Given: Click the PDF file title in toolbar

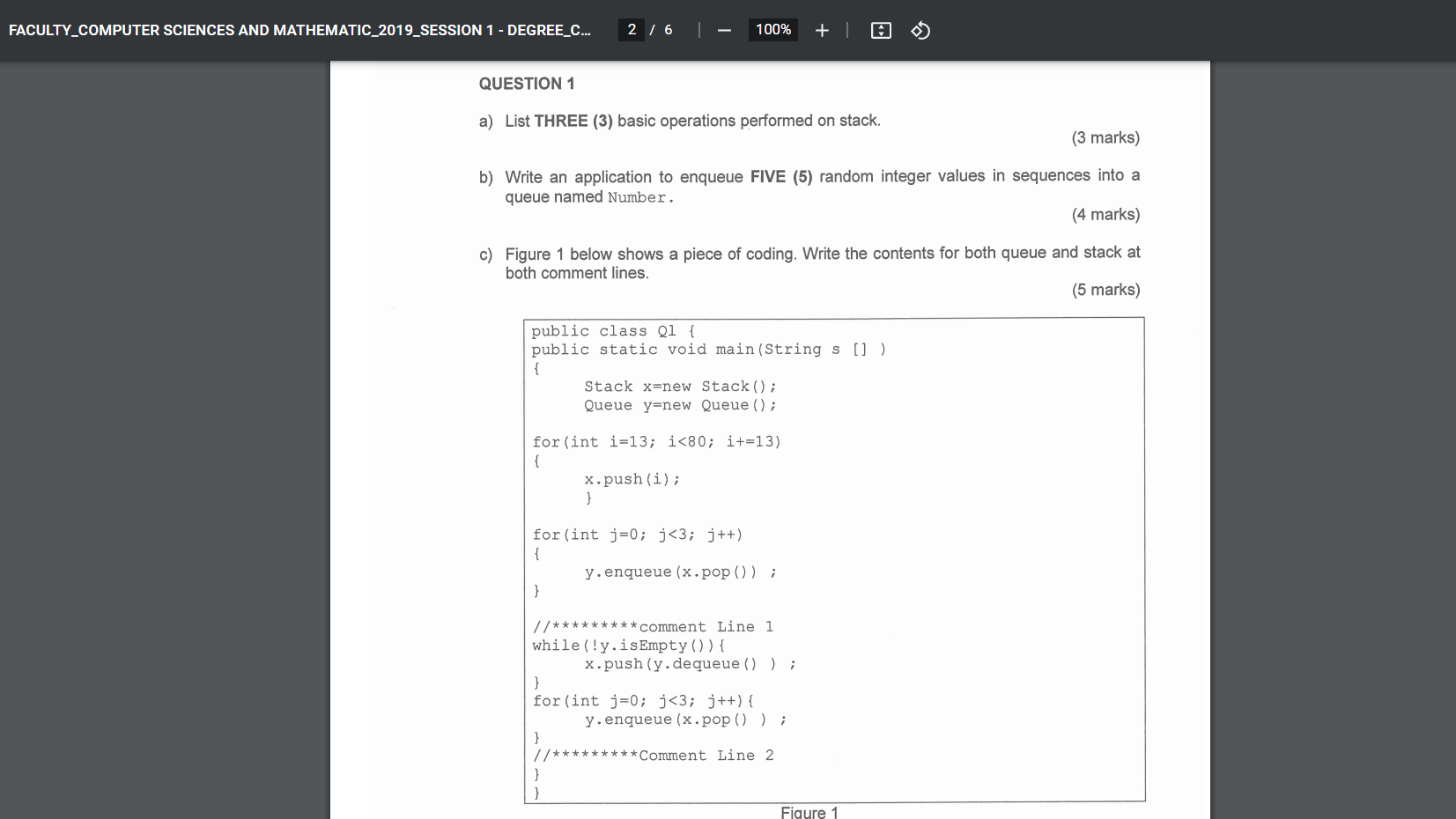Looking at the screenshot, I should point(299,30).
